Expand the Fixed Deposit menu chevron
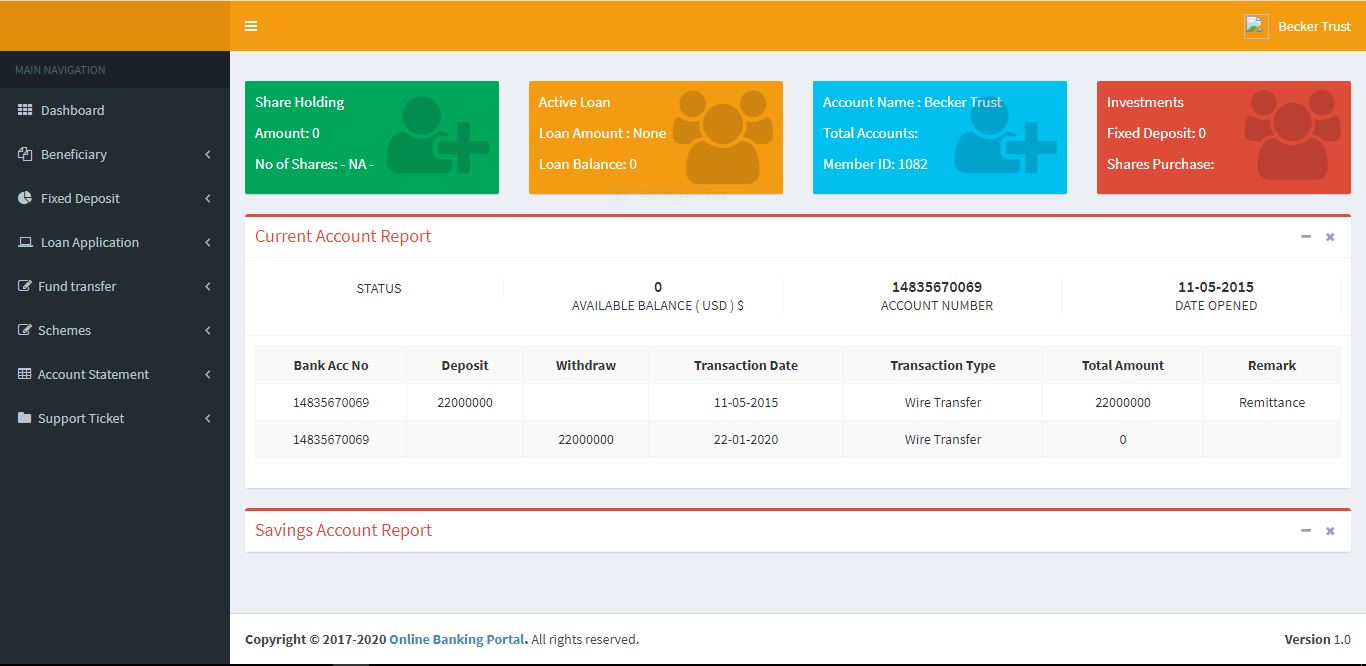This screenshot has height=666, width=1366. tap(208, 199)
